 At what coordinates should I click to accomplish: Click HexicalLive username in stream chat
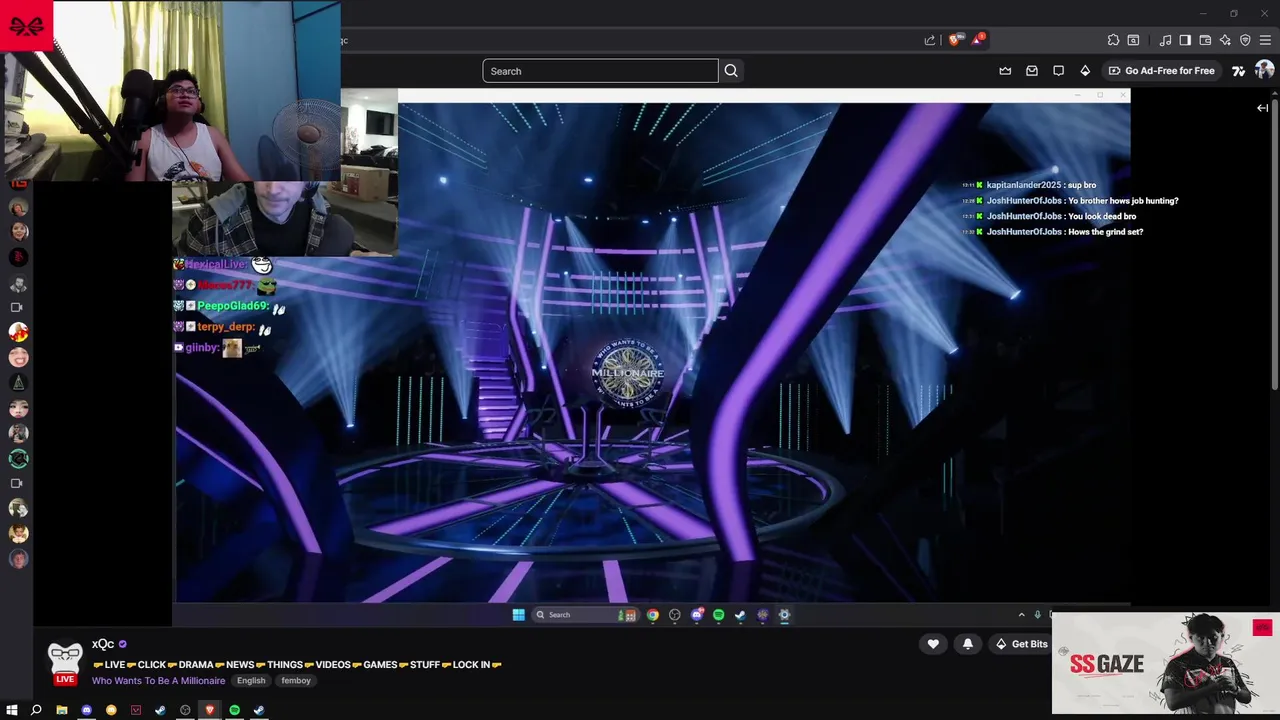[215, 265]
